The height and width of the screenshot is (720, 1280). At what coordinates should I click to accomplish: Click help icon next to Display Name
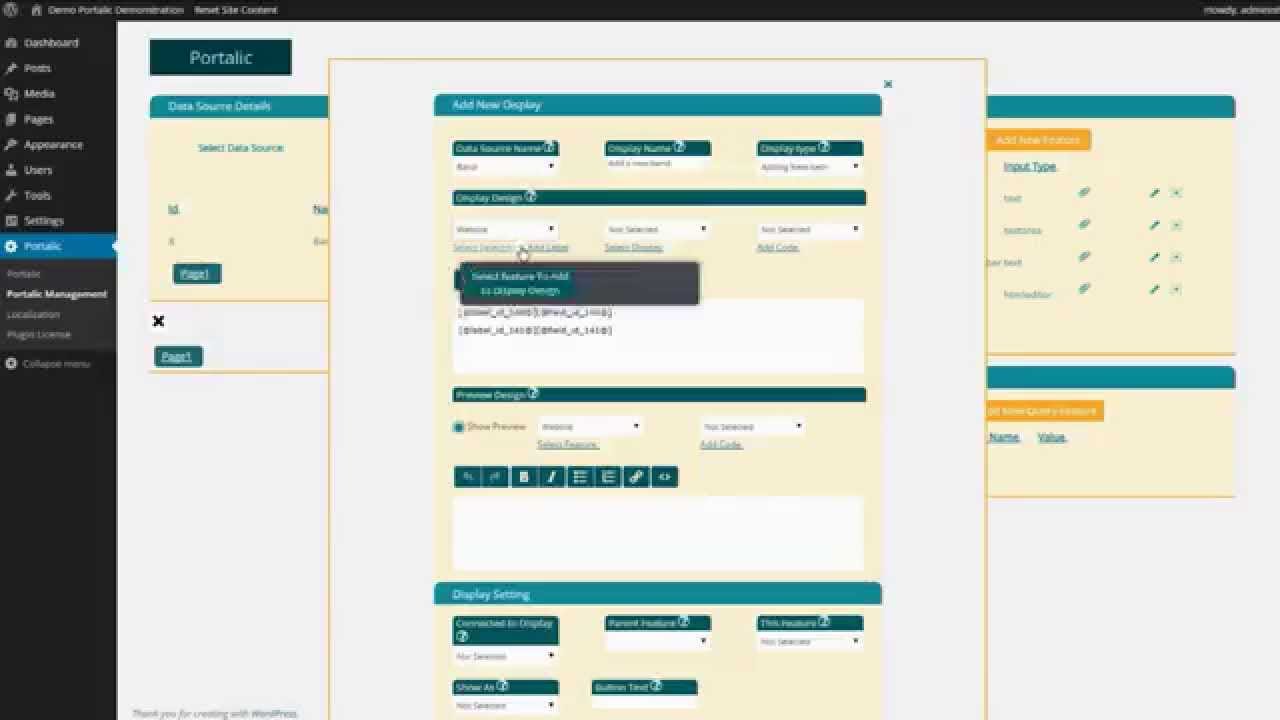coord(679,147)
